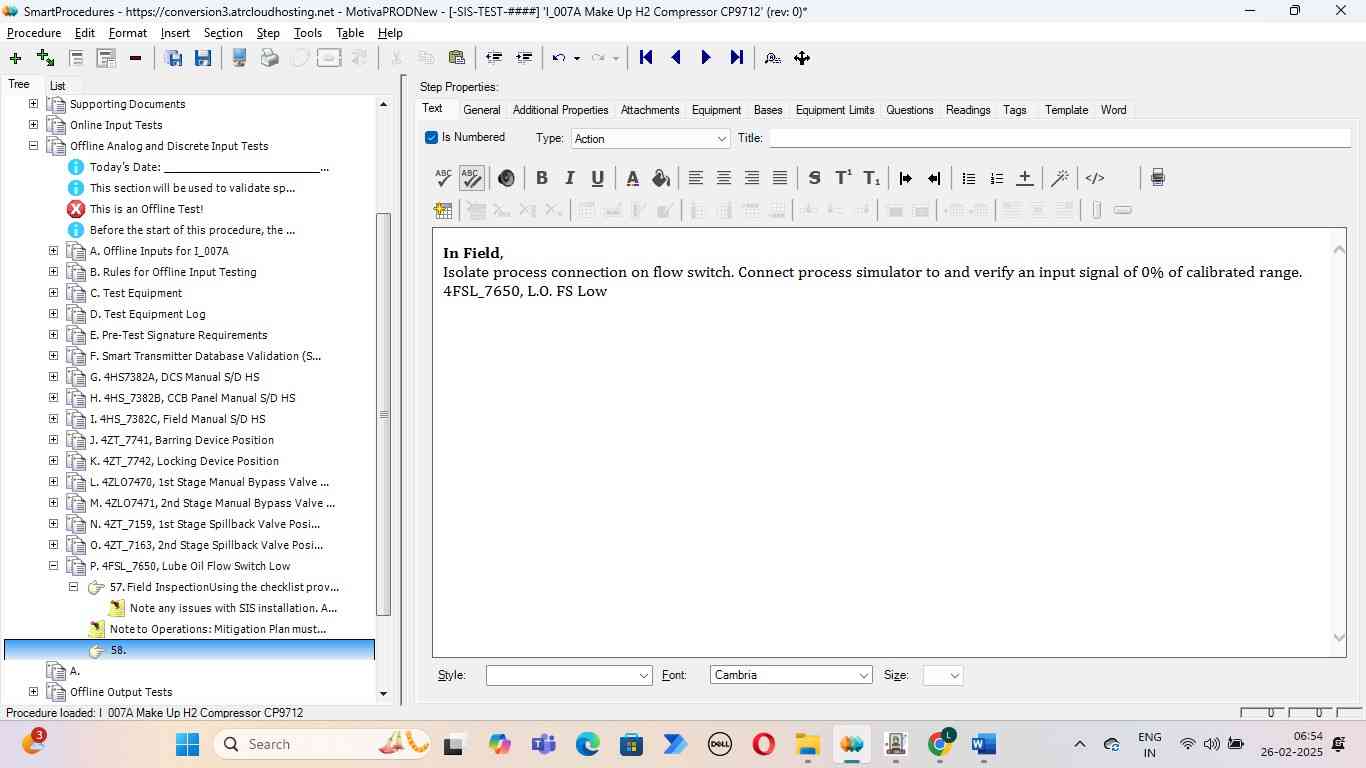Image resolution: width=1366 pixels, height=768 pixels.
Task: Click the insert table star icon
Action: [443, 210]
